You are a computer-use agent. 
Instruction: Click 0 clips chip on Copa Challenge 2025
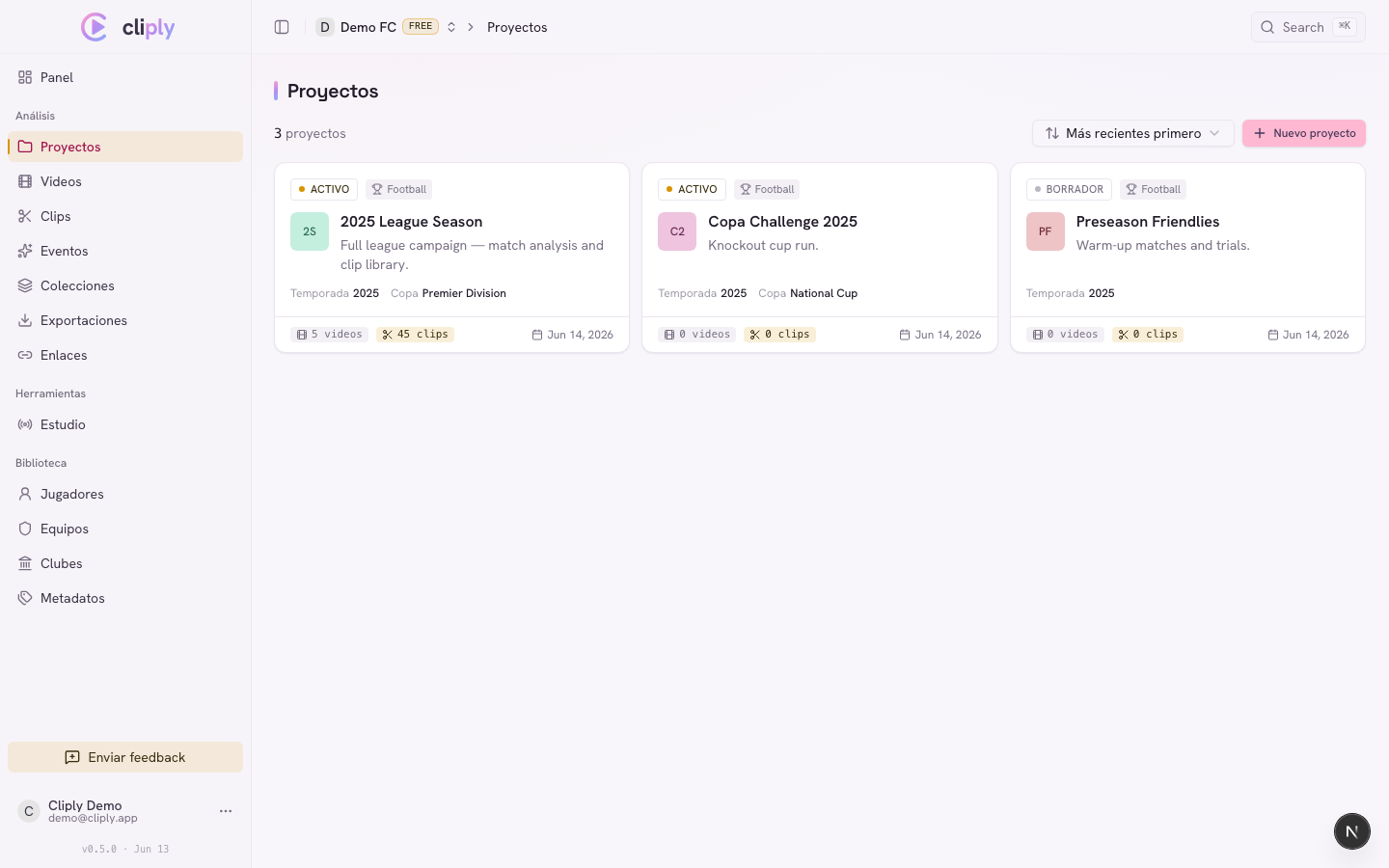coord(779,335)
